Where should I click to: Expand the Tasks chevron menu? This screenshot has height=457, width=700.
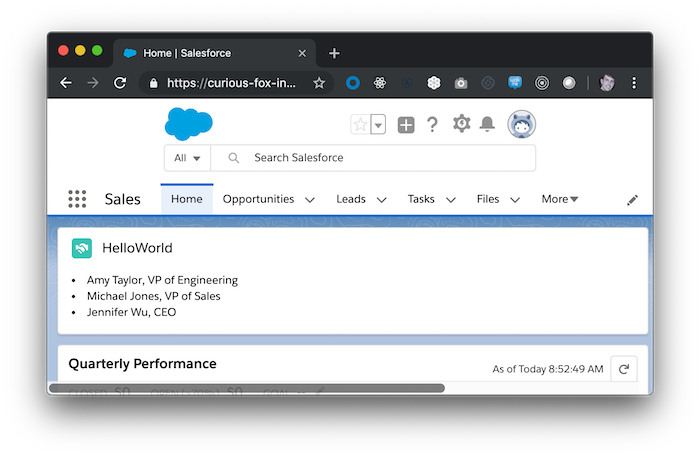tap(451, 200)
